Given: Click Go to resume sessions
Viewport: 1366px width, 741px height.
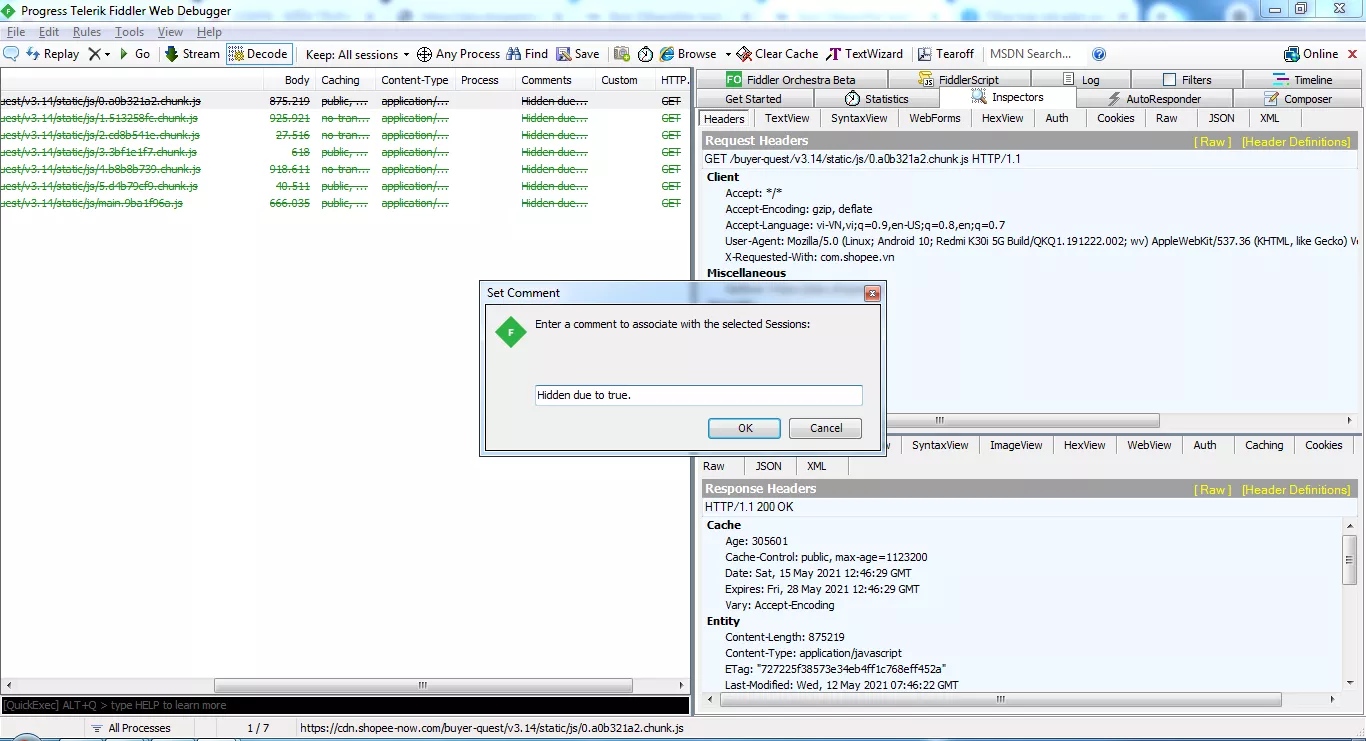Looking at the screenshot, I should pos(135,54).
